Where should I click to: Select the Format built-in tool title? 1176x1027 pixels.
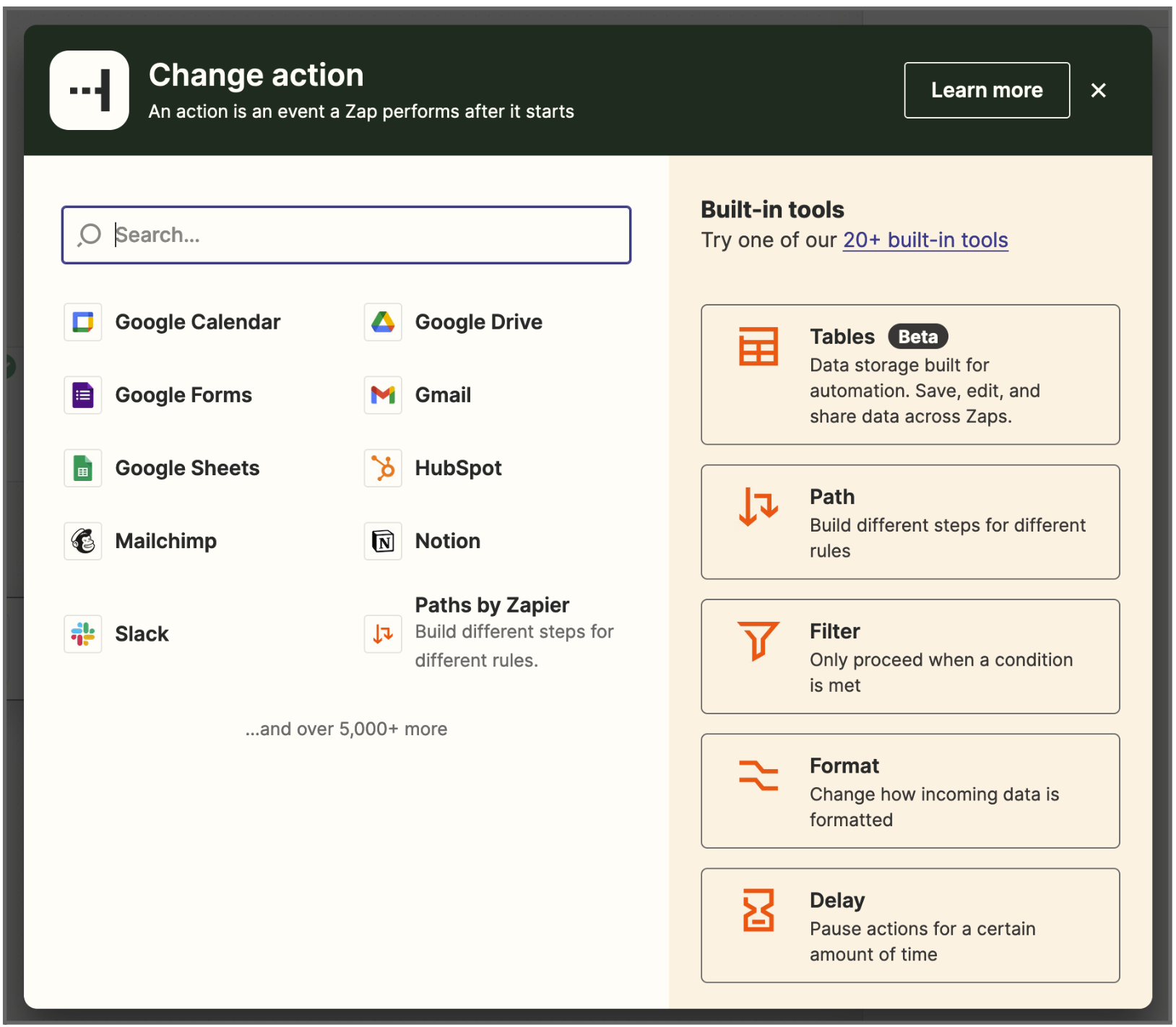coord(844,766)
